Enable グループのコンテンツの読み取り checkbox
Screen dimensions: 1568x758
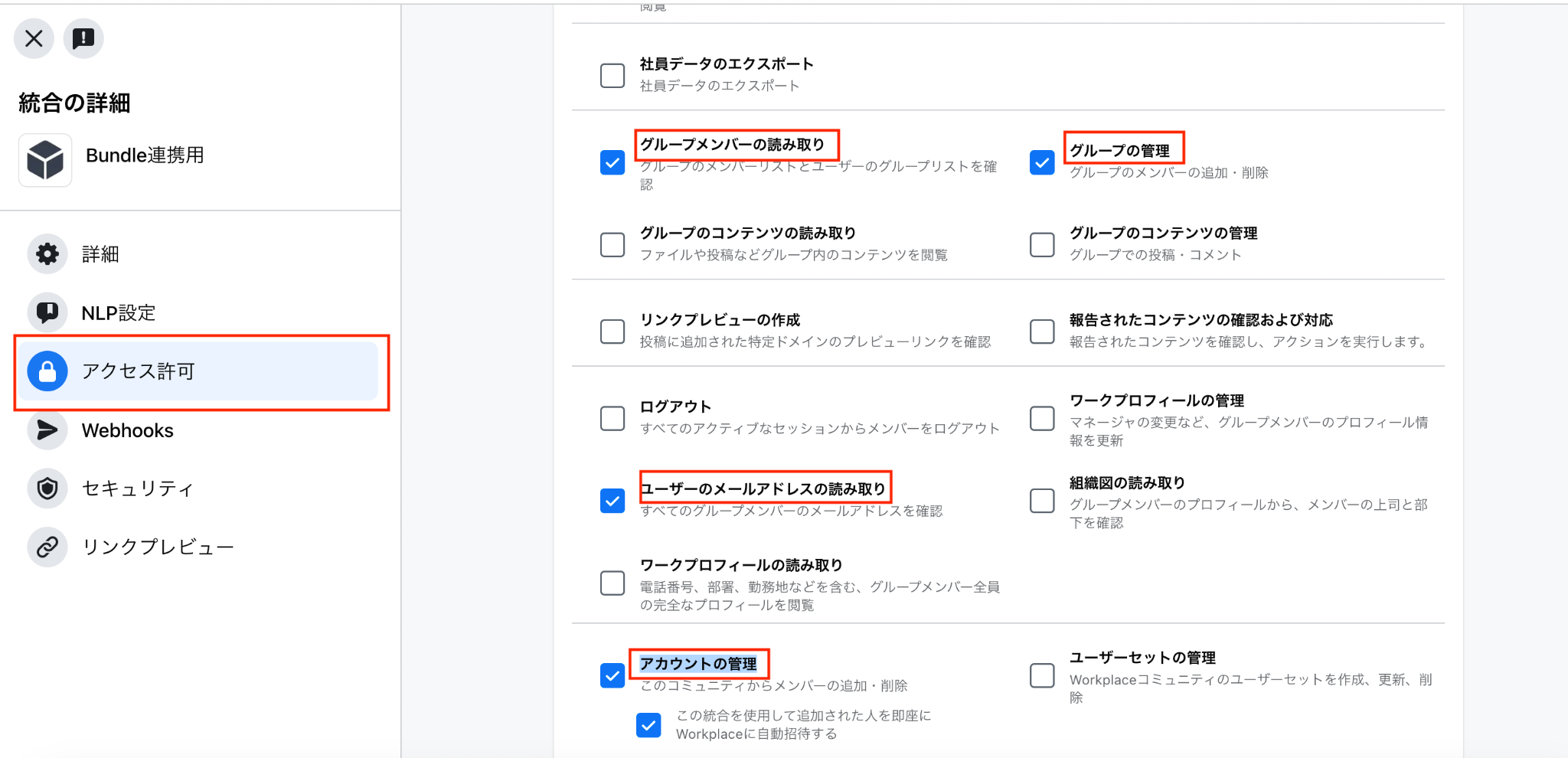pos(612,245)
